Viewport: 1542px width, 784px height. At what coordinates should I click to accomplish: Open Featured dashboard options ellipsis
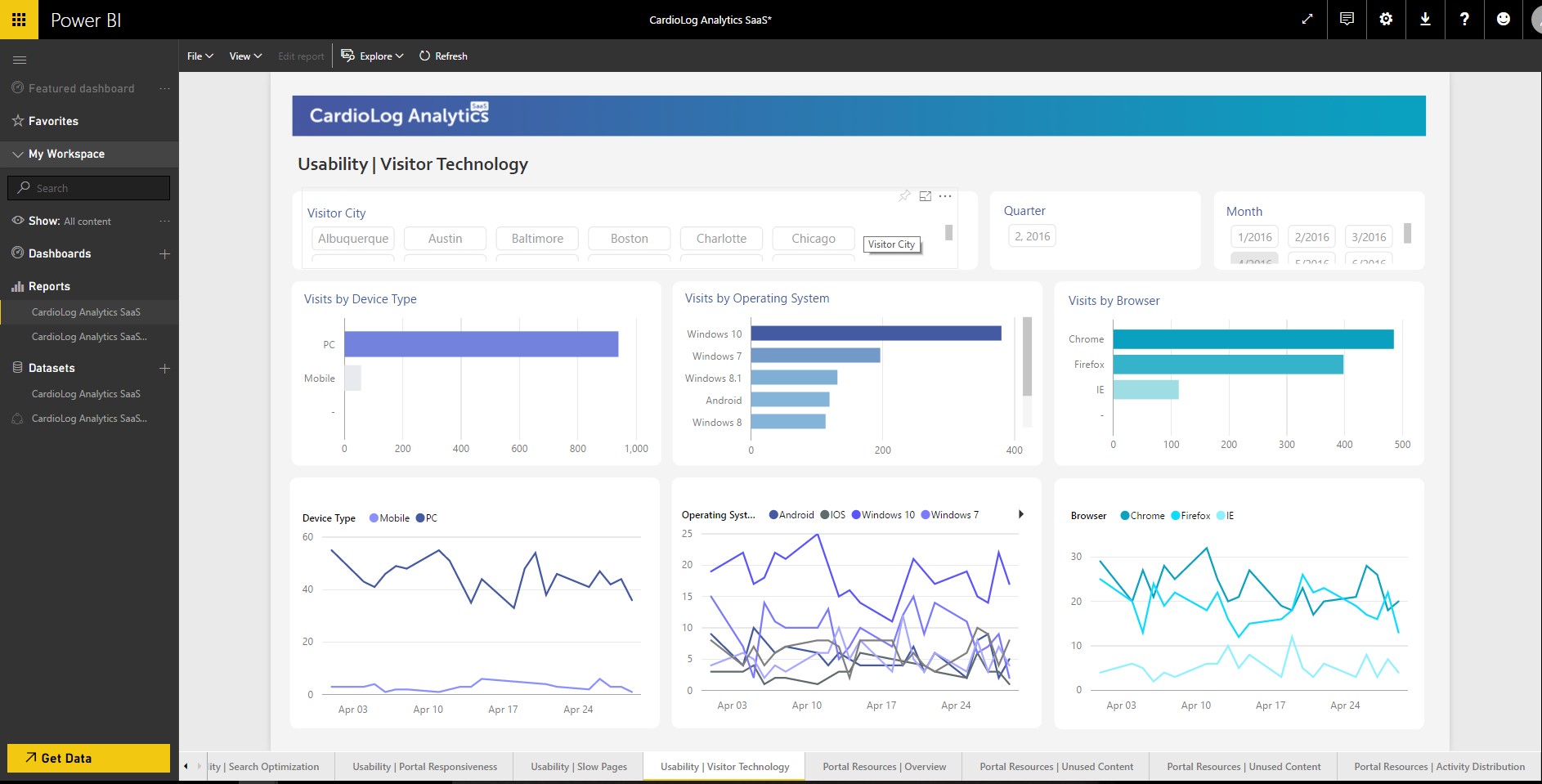click(164, 88)
